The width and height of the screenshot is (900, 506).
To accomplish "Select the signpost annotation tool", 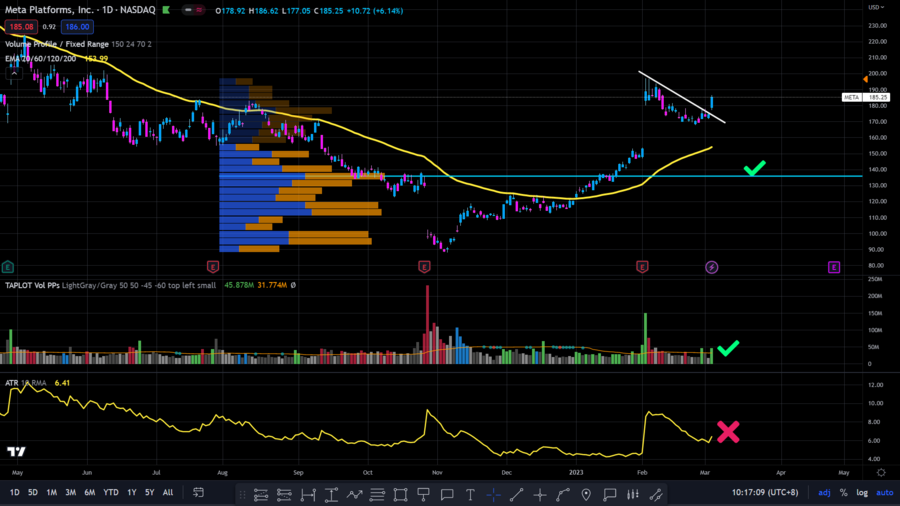I will 424,494.
